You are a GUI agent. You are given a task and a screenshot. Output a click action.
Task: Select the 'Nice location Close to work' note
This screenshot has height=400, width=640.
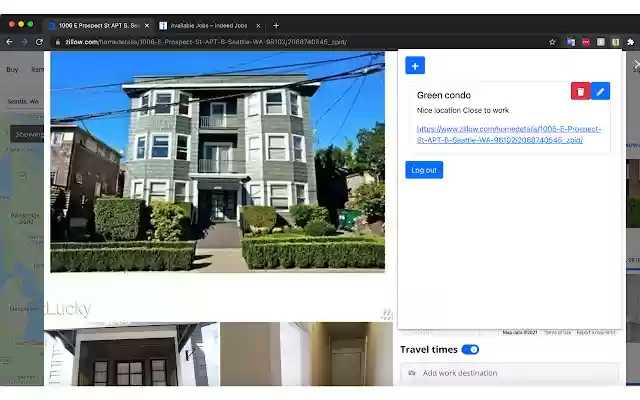tap(462, 110)
